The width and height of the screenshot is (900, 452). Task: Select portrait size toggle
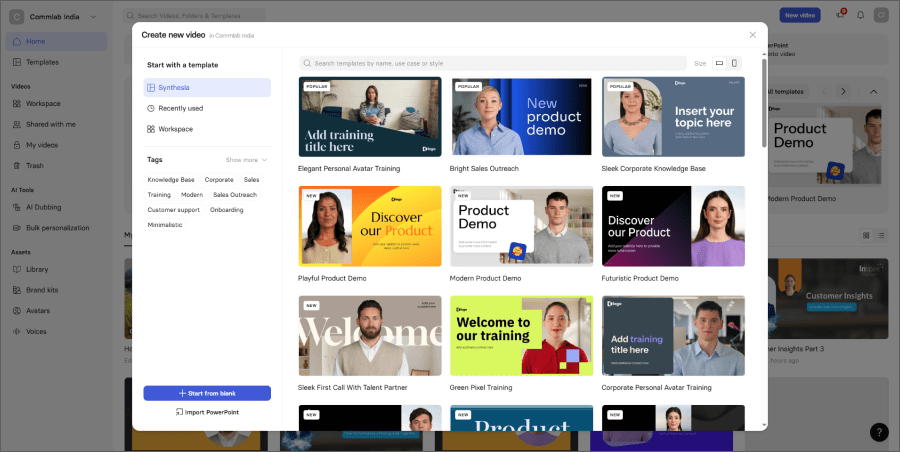(x=734, y=63)
